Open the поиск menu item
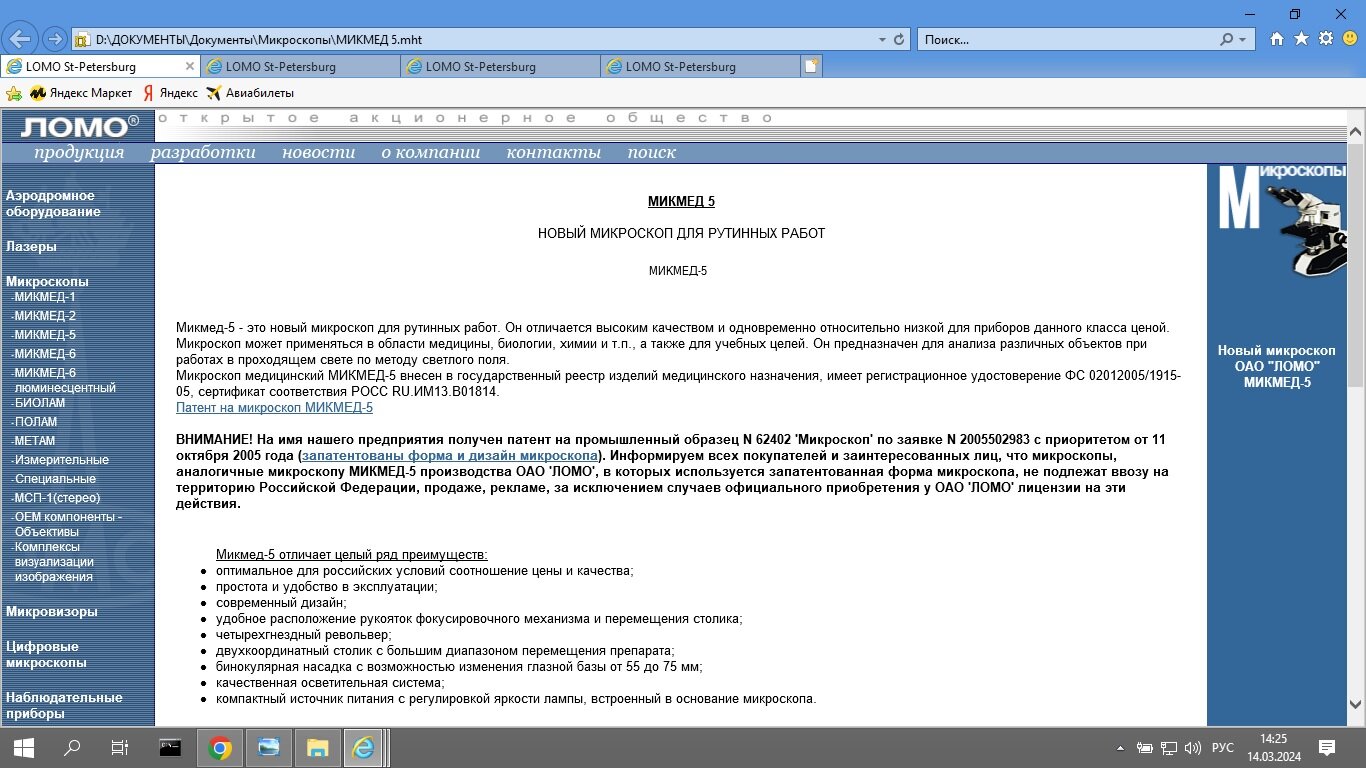The image size is (1366, 768). 652,153
